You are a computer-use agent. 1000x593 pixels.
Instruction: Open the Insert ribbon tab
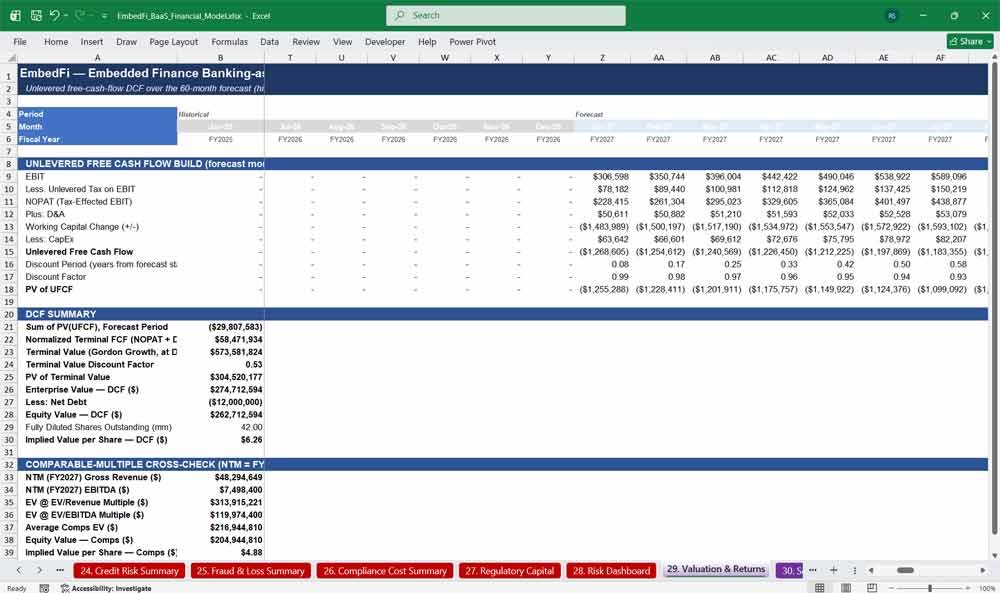coord(92,41)
